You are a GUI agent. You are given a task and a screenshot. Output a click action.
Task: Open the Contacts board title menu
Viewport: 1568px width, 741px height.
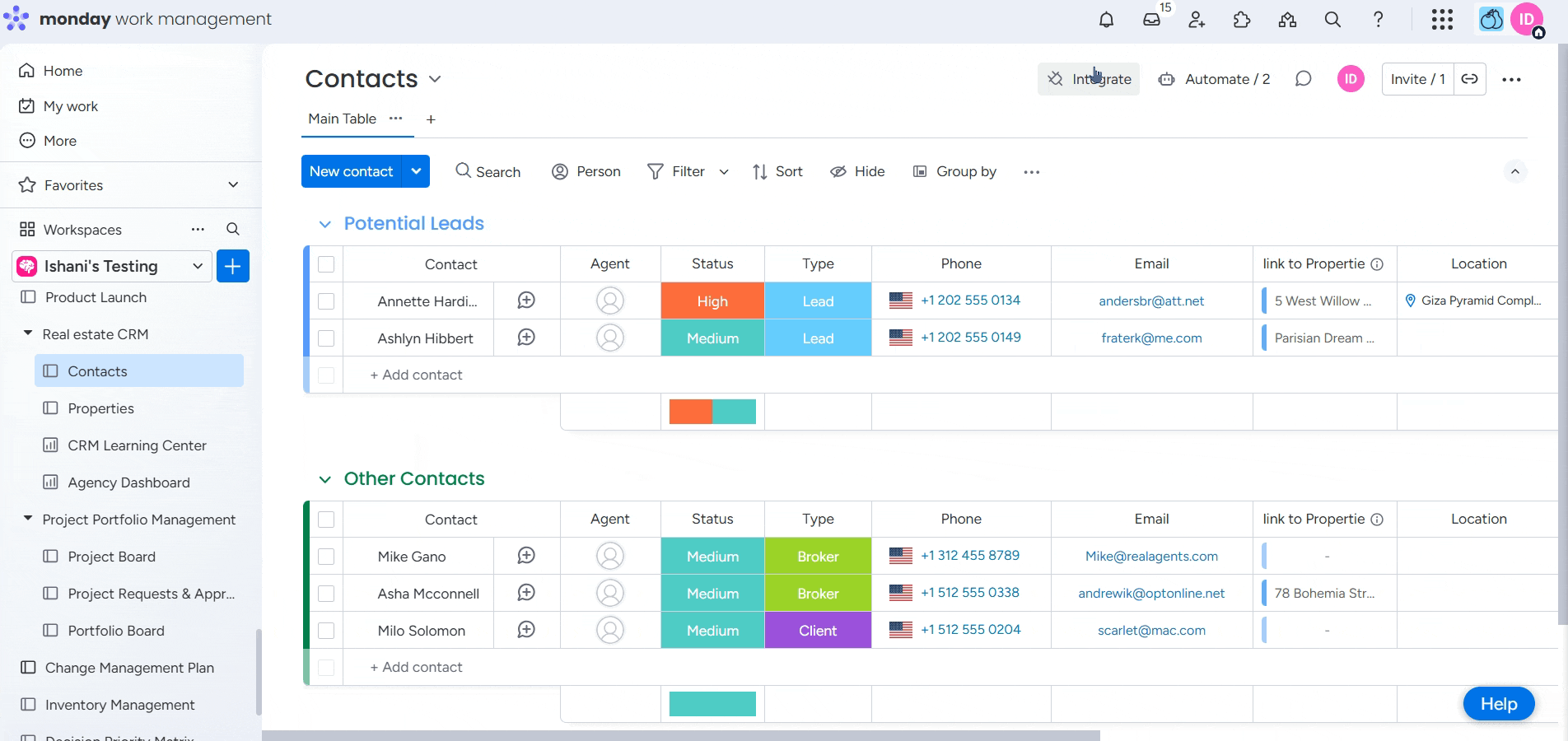(436, 79)
